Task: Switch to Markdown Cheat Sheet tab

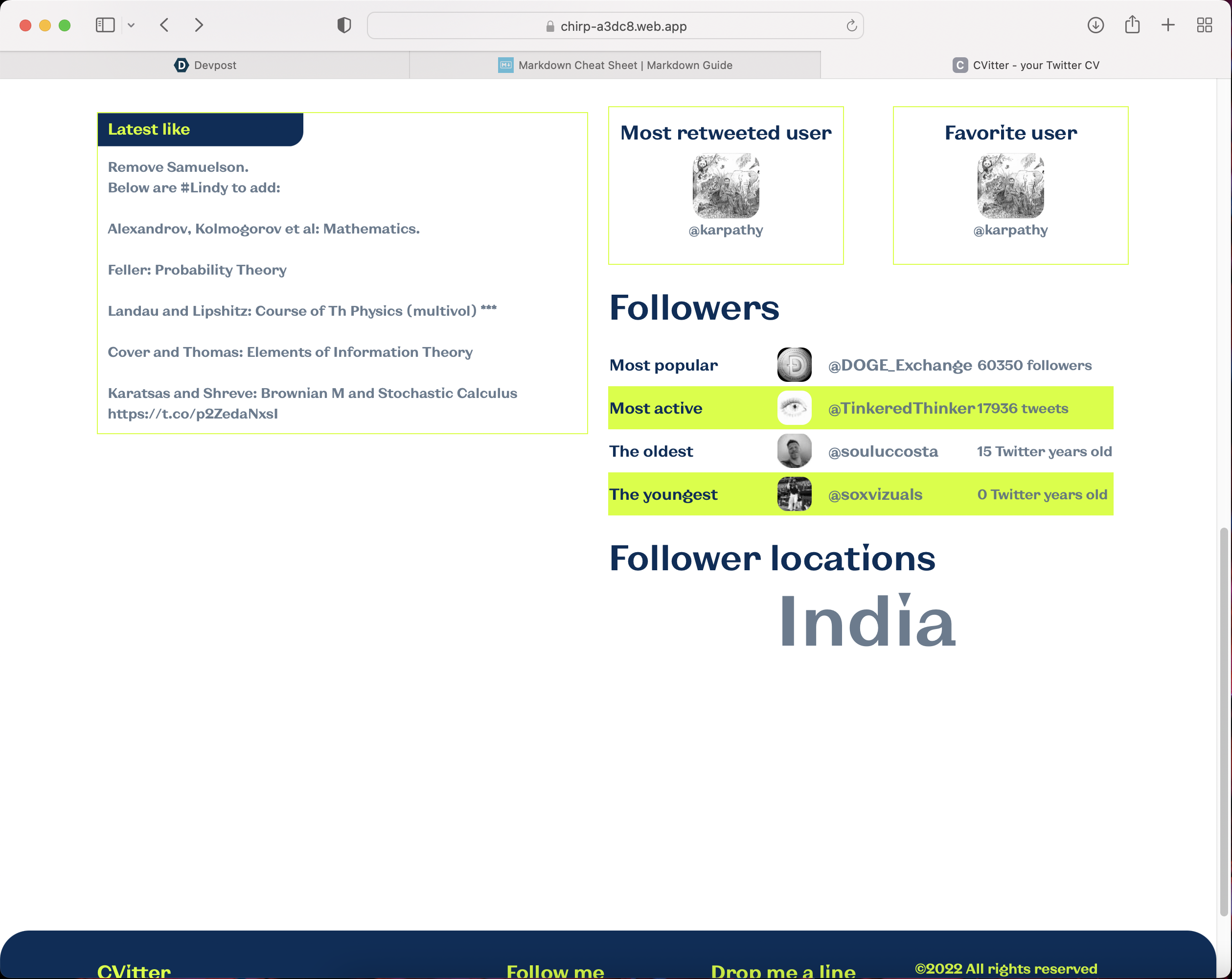Action: click(615, 65)
